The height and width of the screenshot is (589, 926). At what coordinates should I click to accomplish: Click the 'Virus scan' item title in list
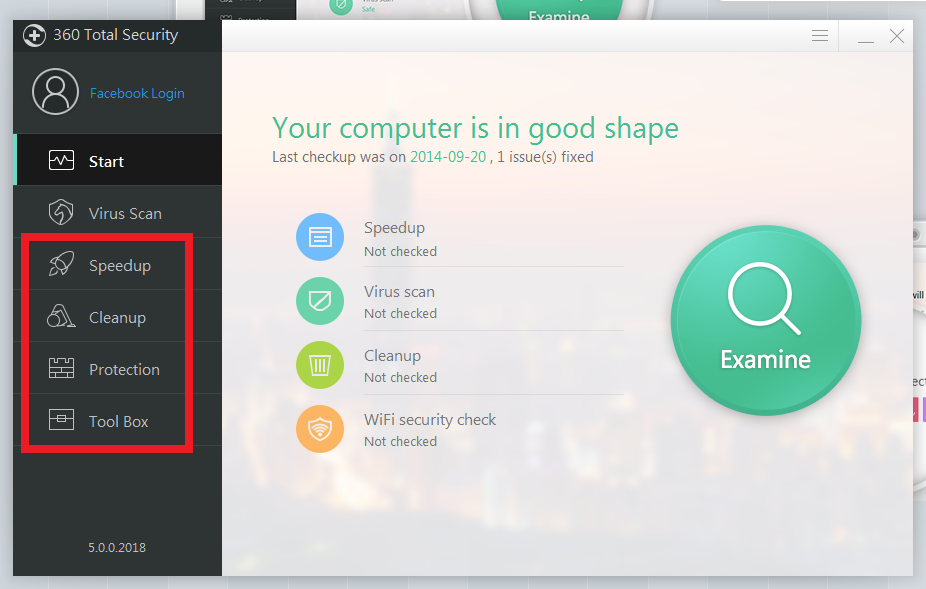pos(399,292)
